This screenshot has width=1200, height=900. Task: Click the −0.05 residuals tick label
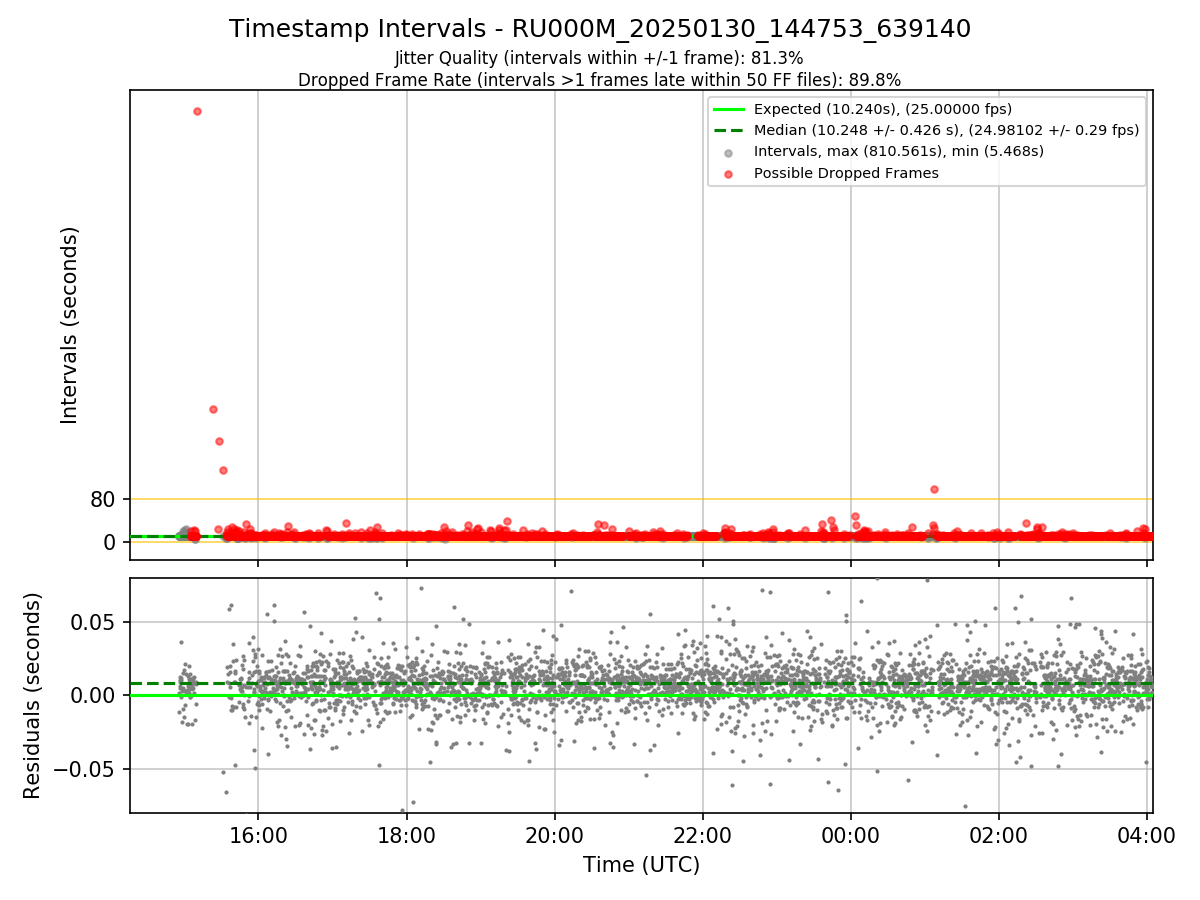85,769
